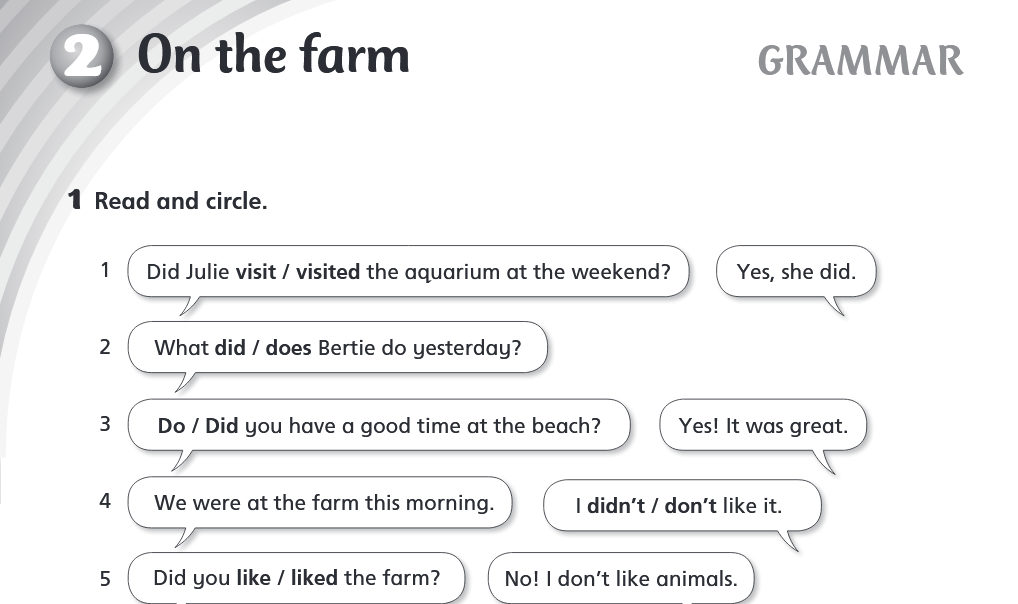Select "did" in the Bertie question
This screenshot has height=604, width=1018.
pos(230,349)
